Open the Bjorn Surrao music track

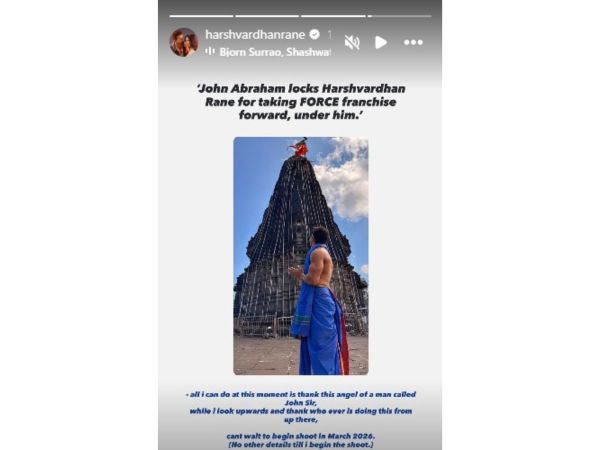pos(274,52)
